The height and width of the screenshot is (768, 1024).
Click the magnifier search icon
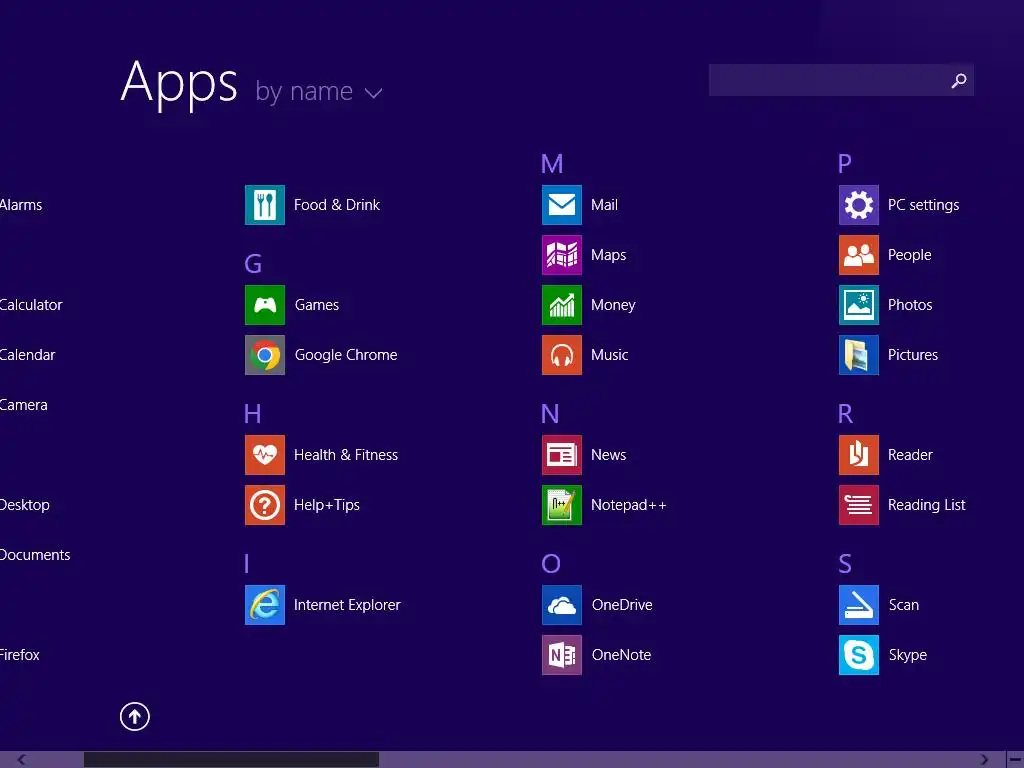point(959,80)
